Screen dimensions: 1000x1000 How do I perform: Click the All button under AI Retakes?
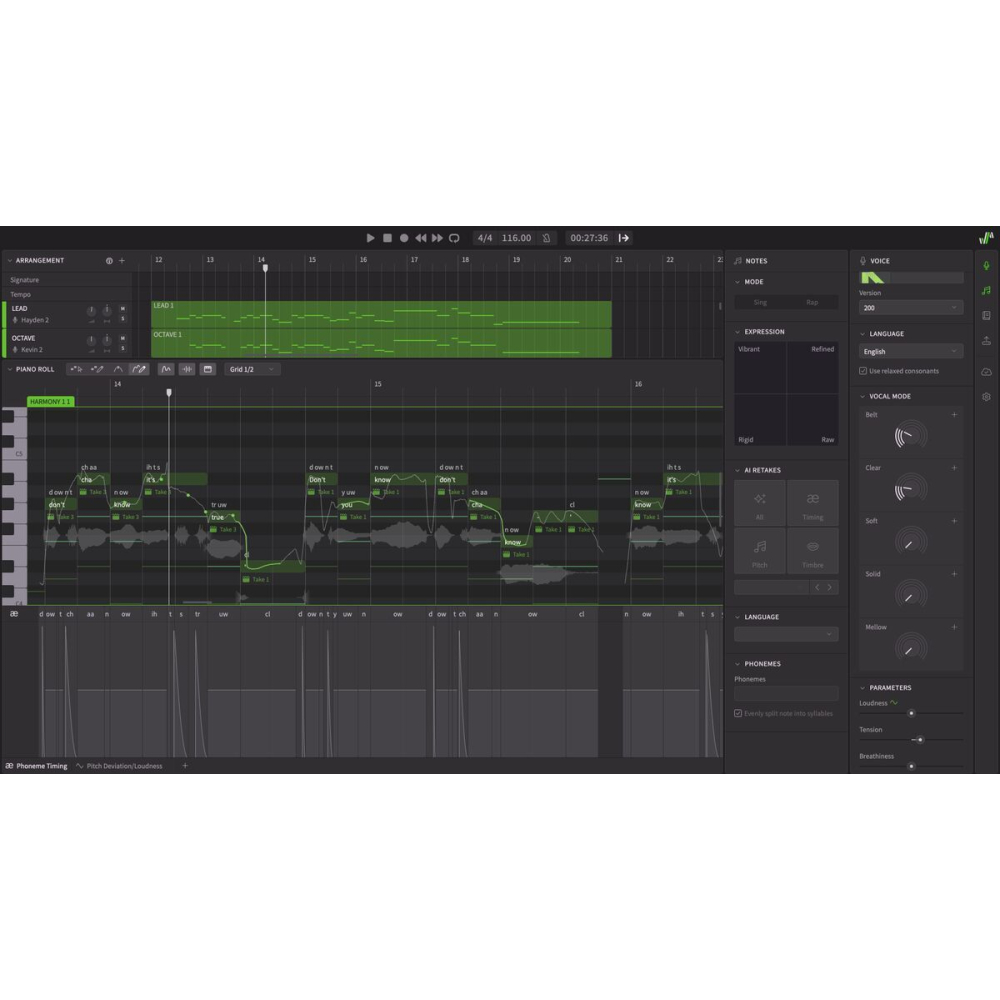(x=760, y=503)
